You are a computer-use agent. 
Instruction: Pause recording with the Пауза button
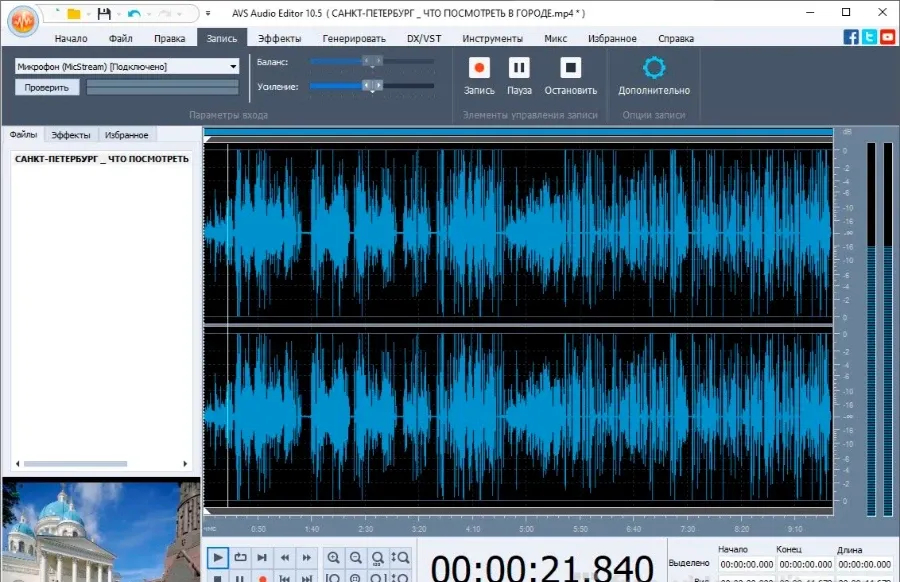click(519, 76)
